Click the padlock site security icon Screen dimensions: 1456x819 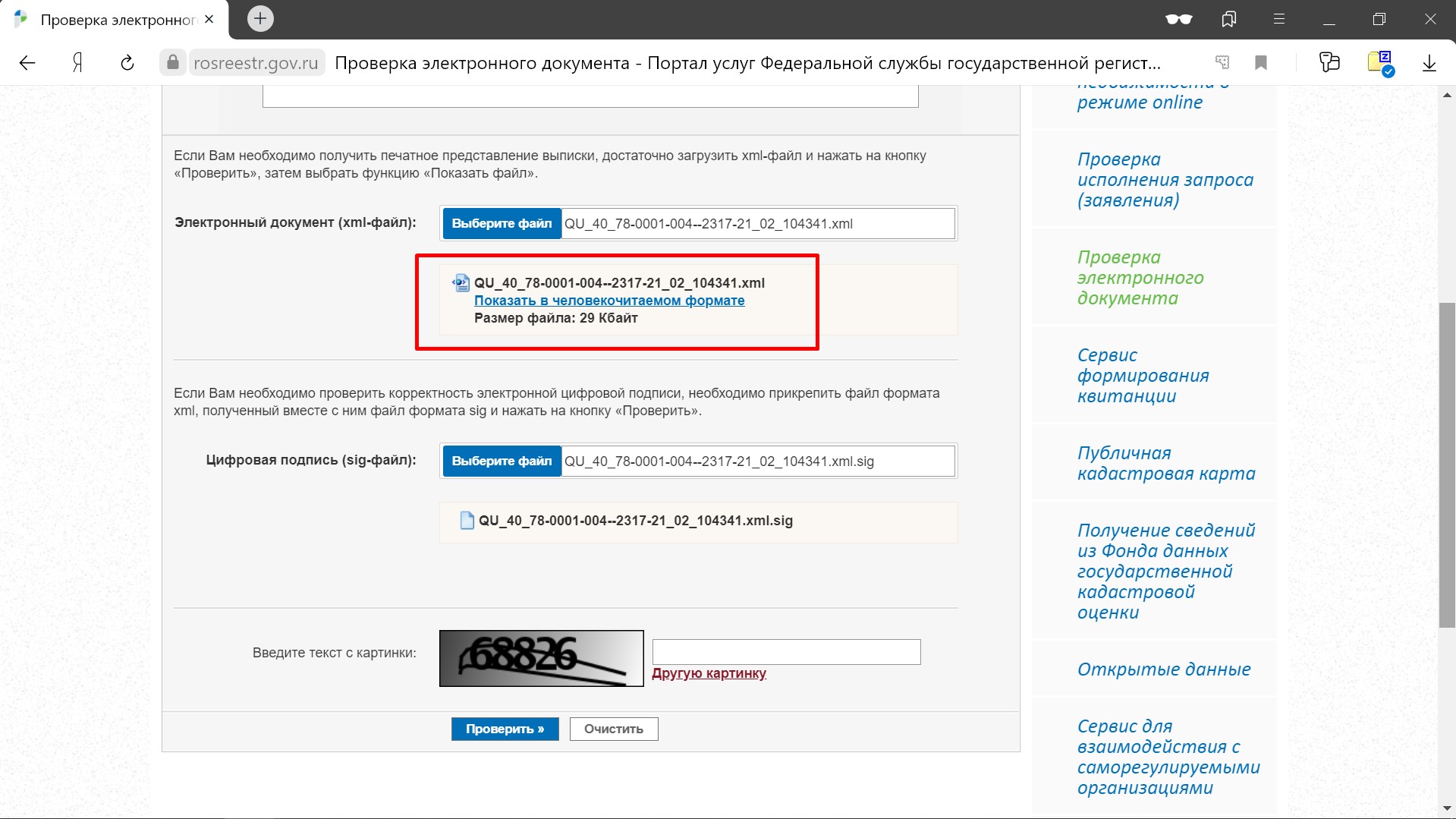(x=173, y=62)
